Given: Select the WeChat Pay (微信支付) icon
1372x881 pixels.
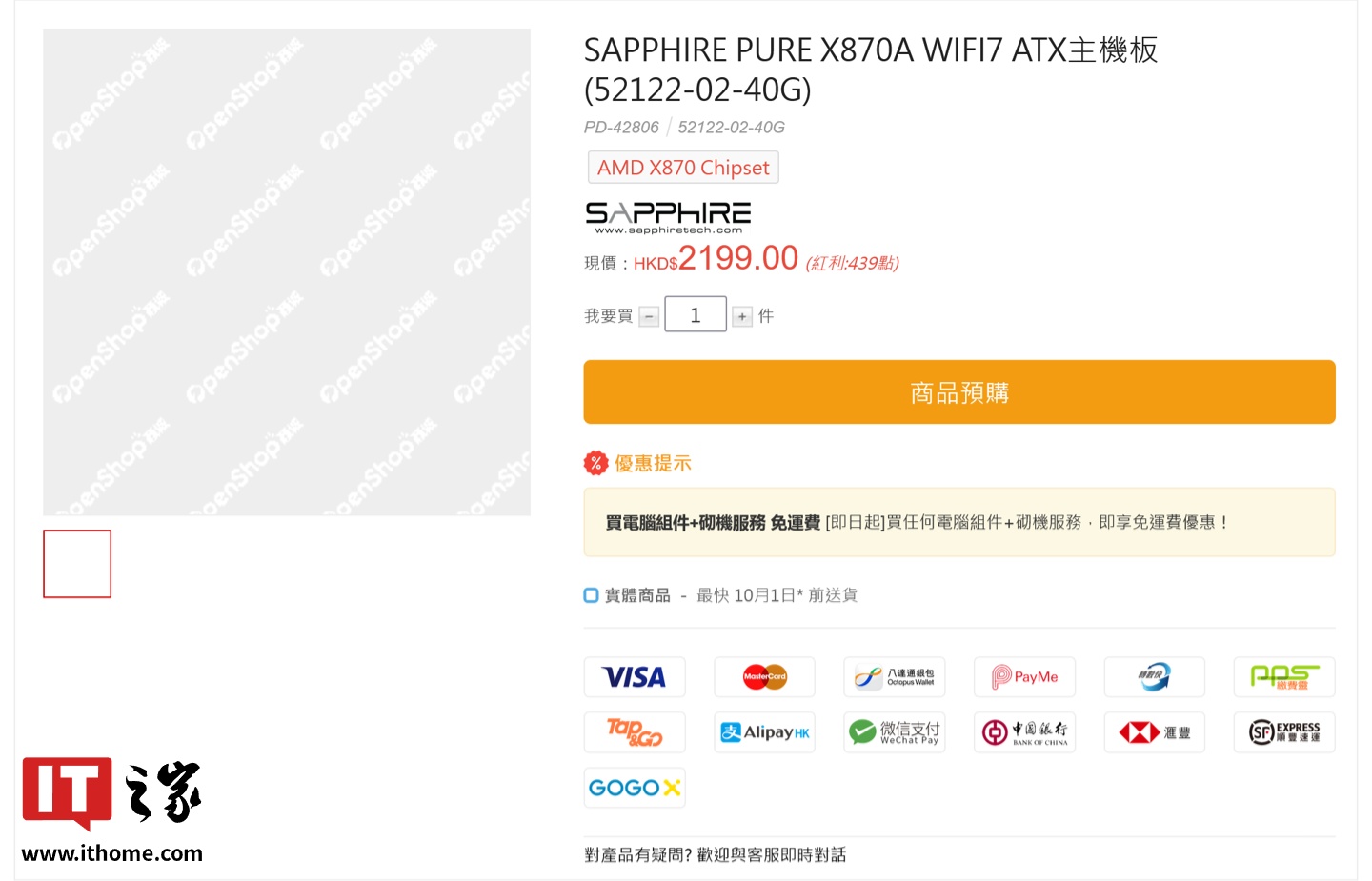Looking at the screenshot, I should [894, 731].
